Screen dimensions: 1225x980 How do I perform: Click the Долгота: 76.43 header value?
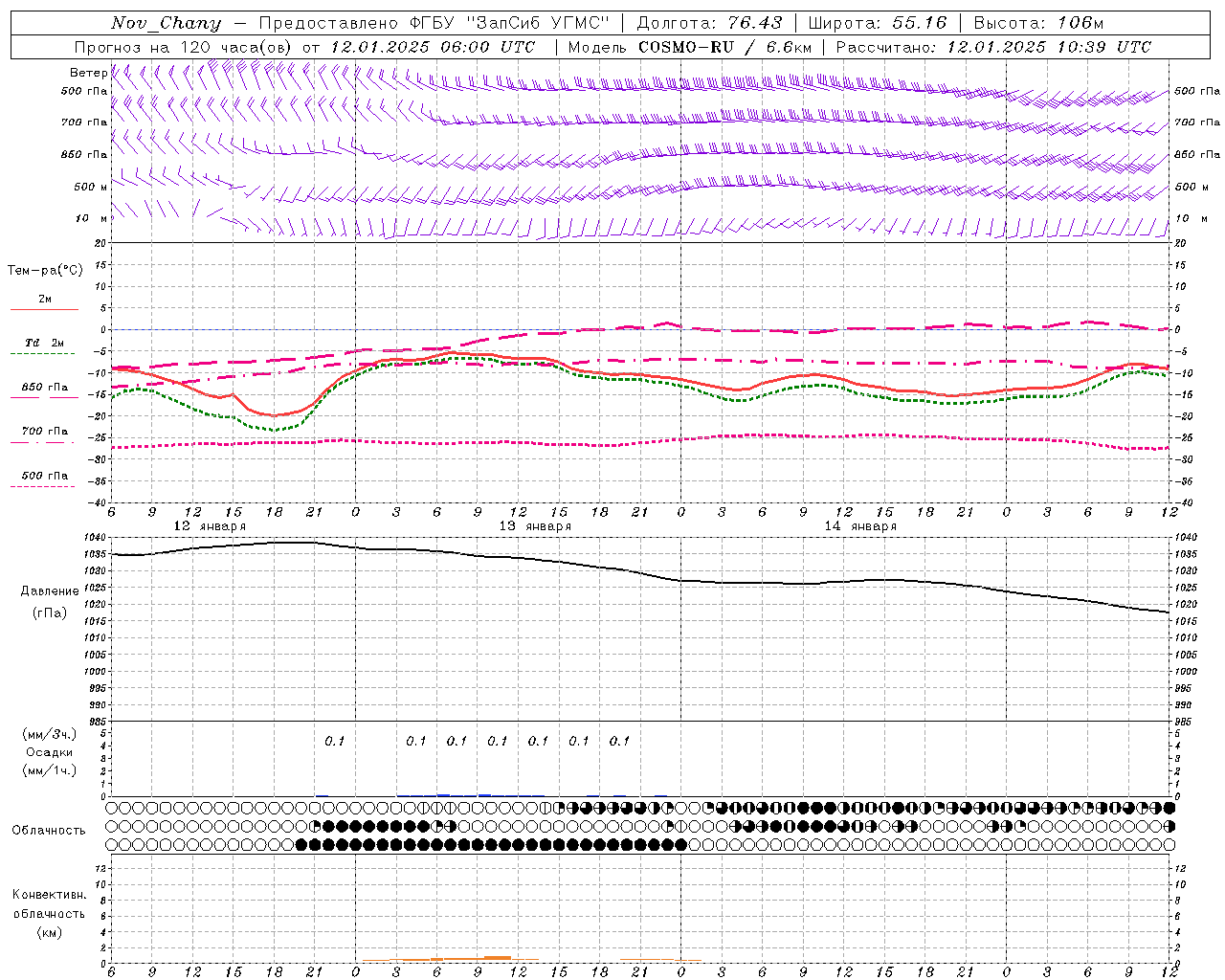tap(709, 23)
